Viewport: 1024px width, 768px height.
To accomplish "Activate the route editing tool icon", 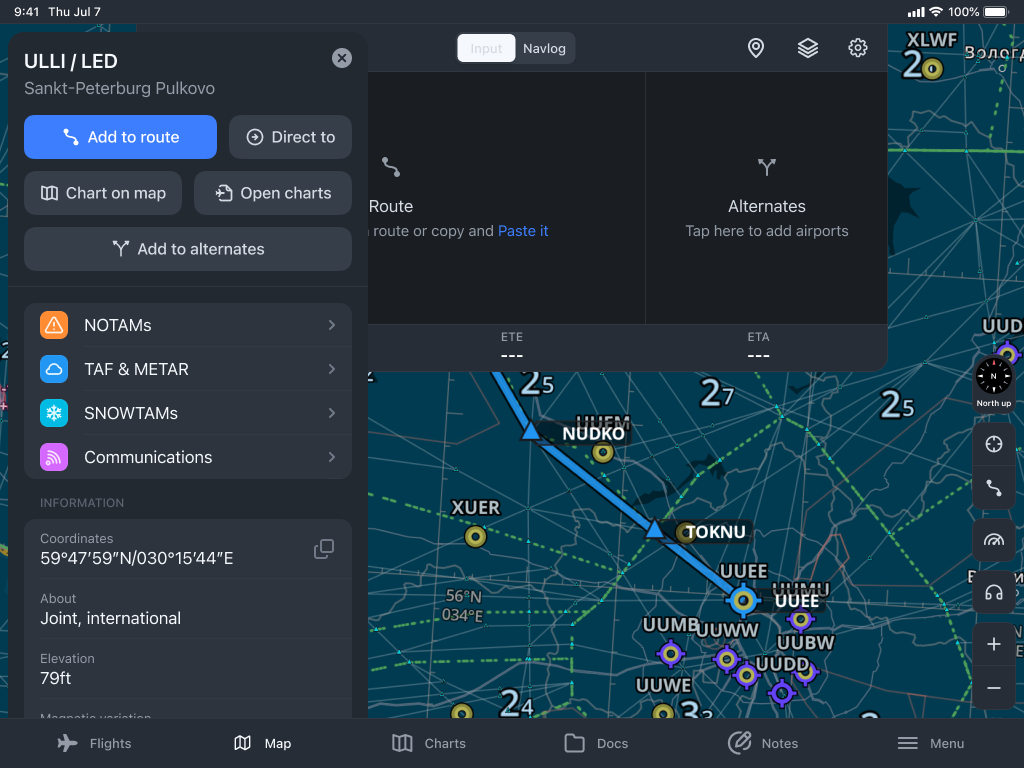I will tap(993, 488).
